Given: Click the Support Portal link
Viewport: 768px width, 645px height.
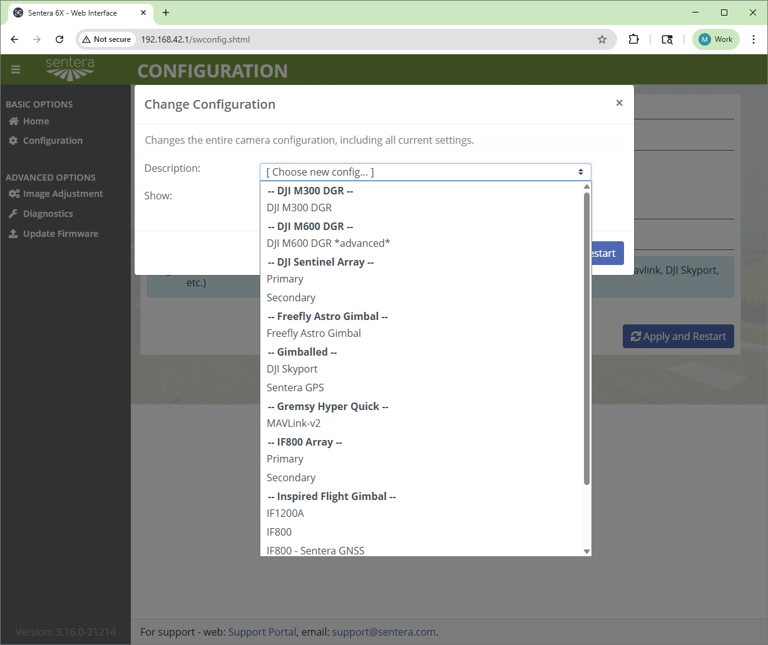Looking at the screenshot, I should point(262,632).
